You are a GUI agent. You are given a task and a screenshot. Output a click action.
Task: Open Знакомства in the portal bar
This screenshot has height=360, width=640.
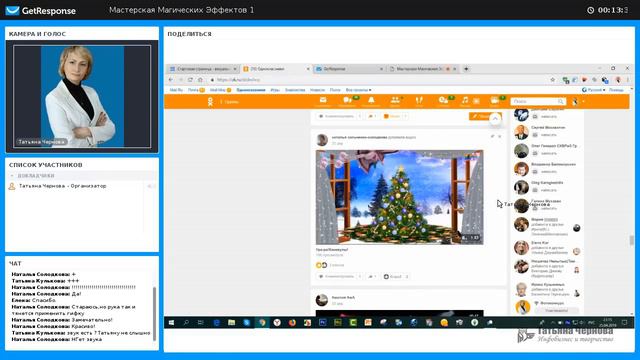(x=295, y=90)
